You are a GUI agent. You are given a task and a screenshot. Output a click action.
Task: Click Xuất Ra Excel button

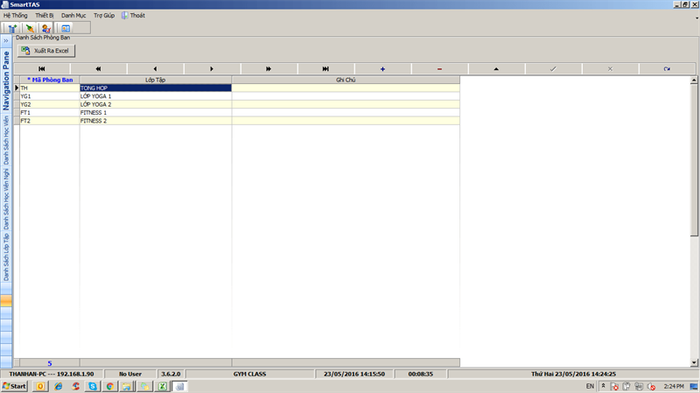coord(46,50)
